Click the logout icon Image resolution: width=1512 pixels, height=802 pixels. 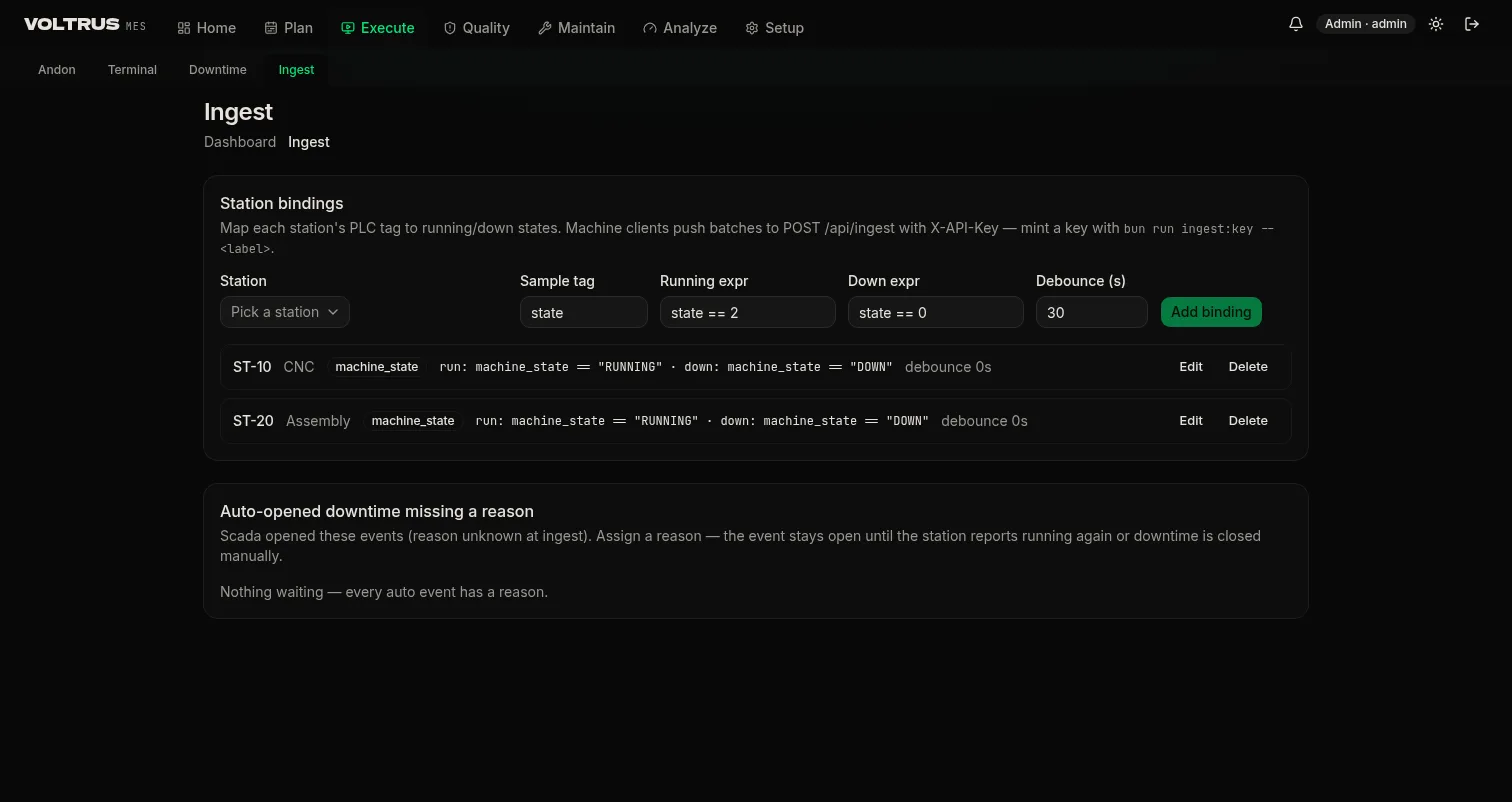tap(1472, 24)
